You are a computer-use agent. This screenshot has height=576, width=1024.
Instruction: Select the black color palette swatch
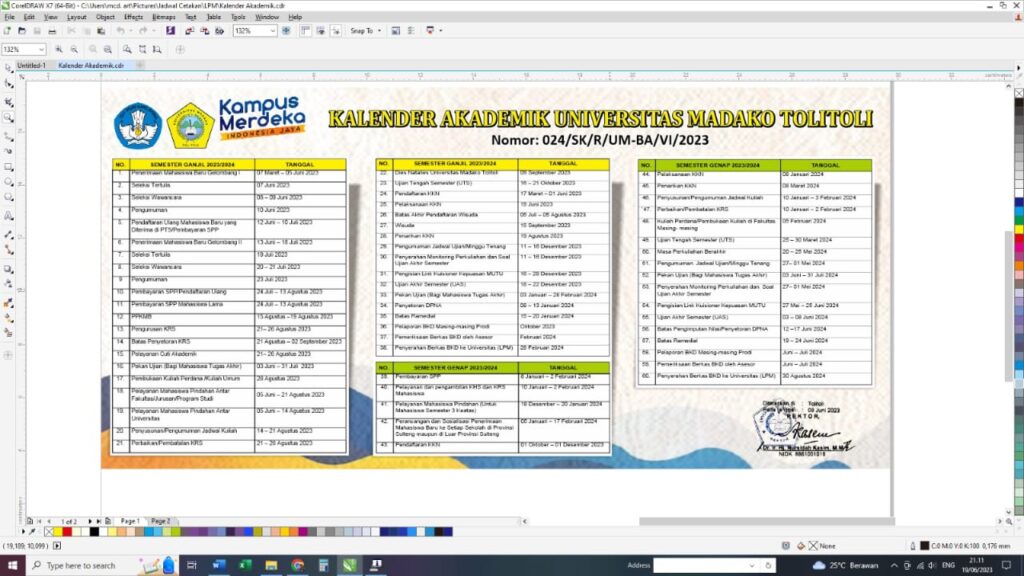coord(94,532)
